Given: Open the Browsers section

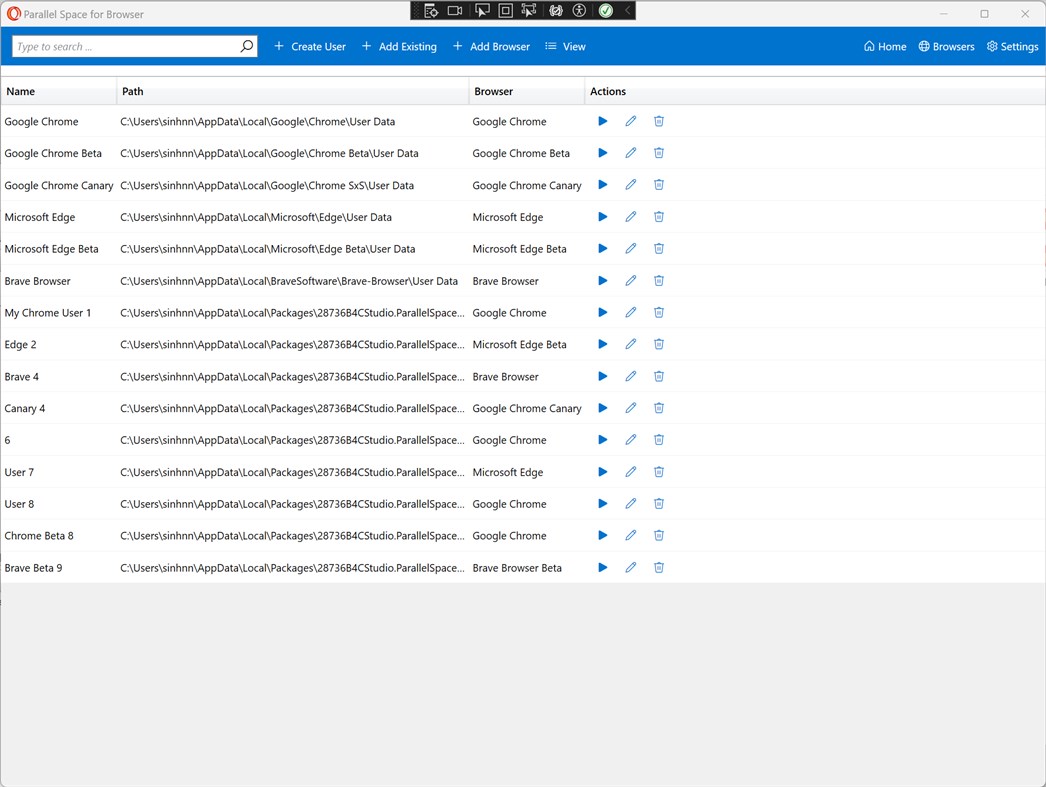Looking at the screenshot, I should (x=946, y=46).
